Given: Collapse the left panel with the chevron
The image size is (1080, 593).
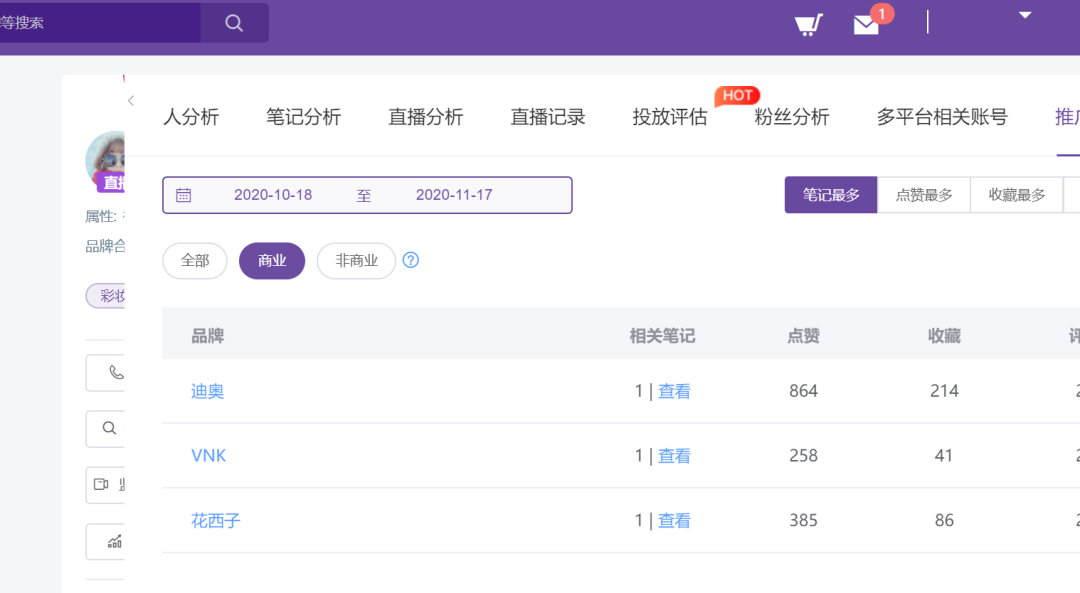Looking at the screenshot, I should (131, 101).
